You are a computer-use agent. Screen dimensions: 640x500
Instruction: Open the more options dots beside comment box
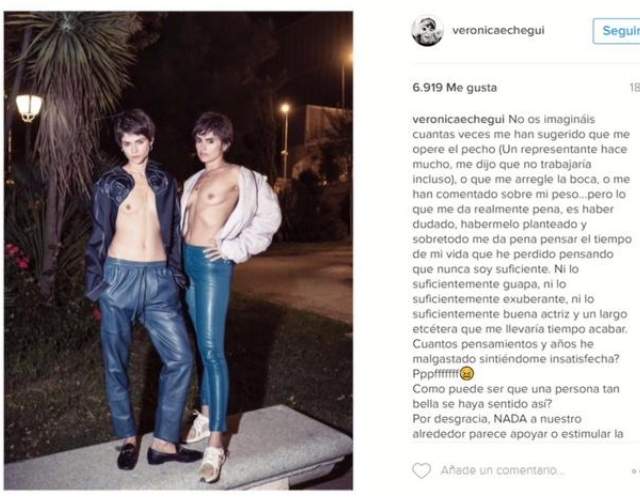pyautogui.click(x=636, y=471)
